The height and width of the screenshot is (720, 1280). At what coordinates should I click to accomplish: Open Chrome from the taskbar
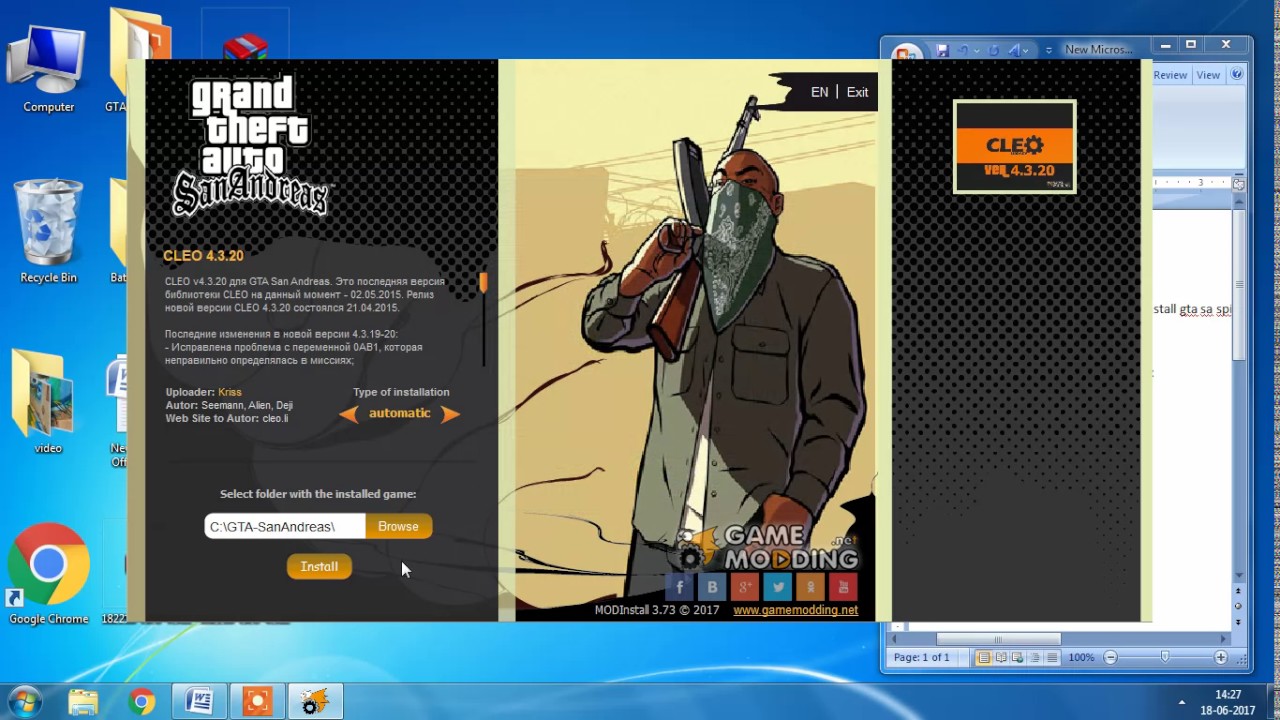(x=142, y=702)
